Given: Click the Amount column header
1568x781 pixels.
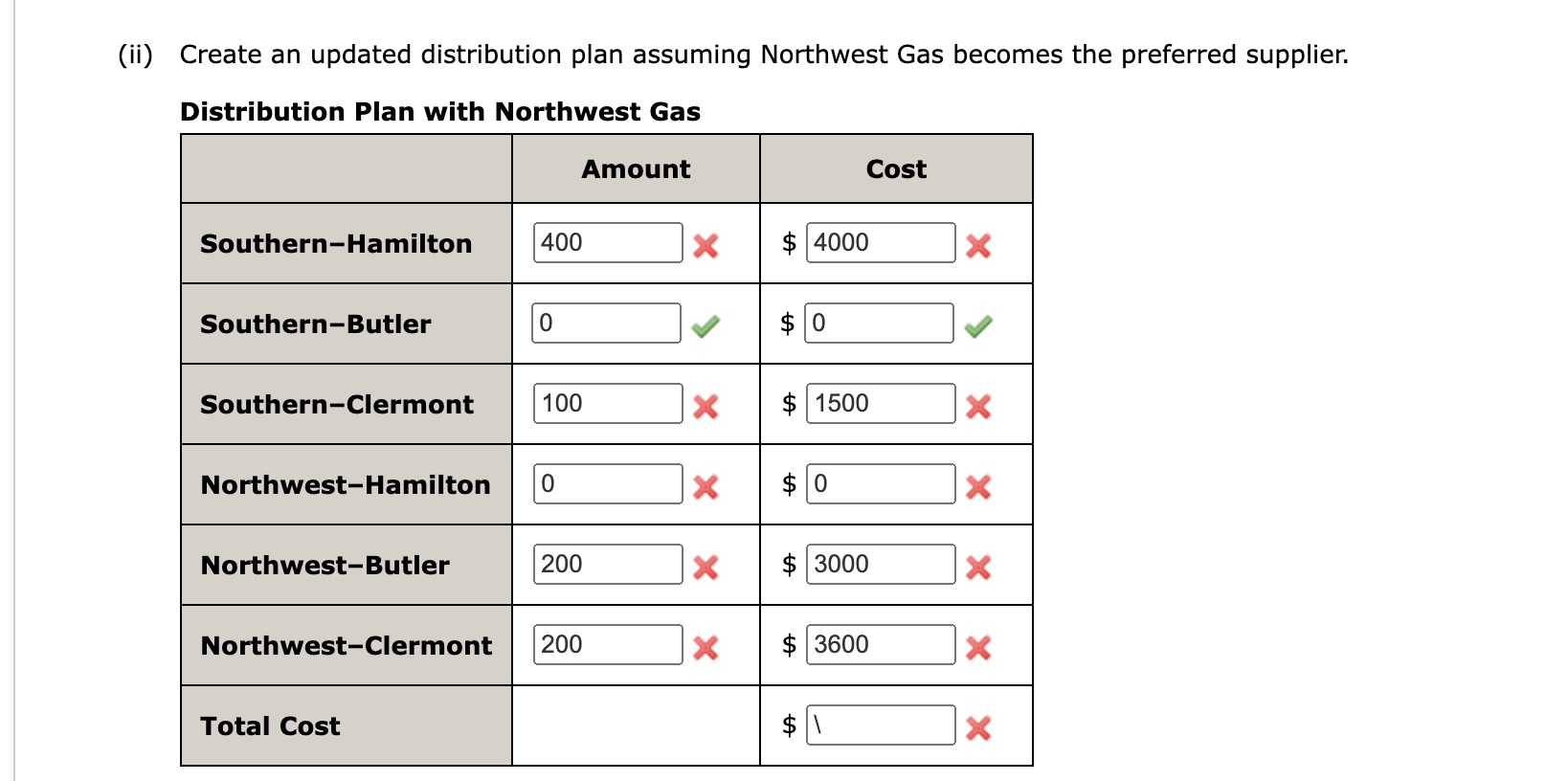Looking at the screenshot, I should [635, 168].
